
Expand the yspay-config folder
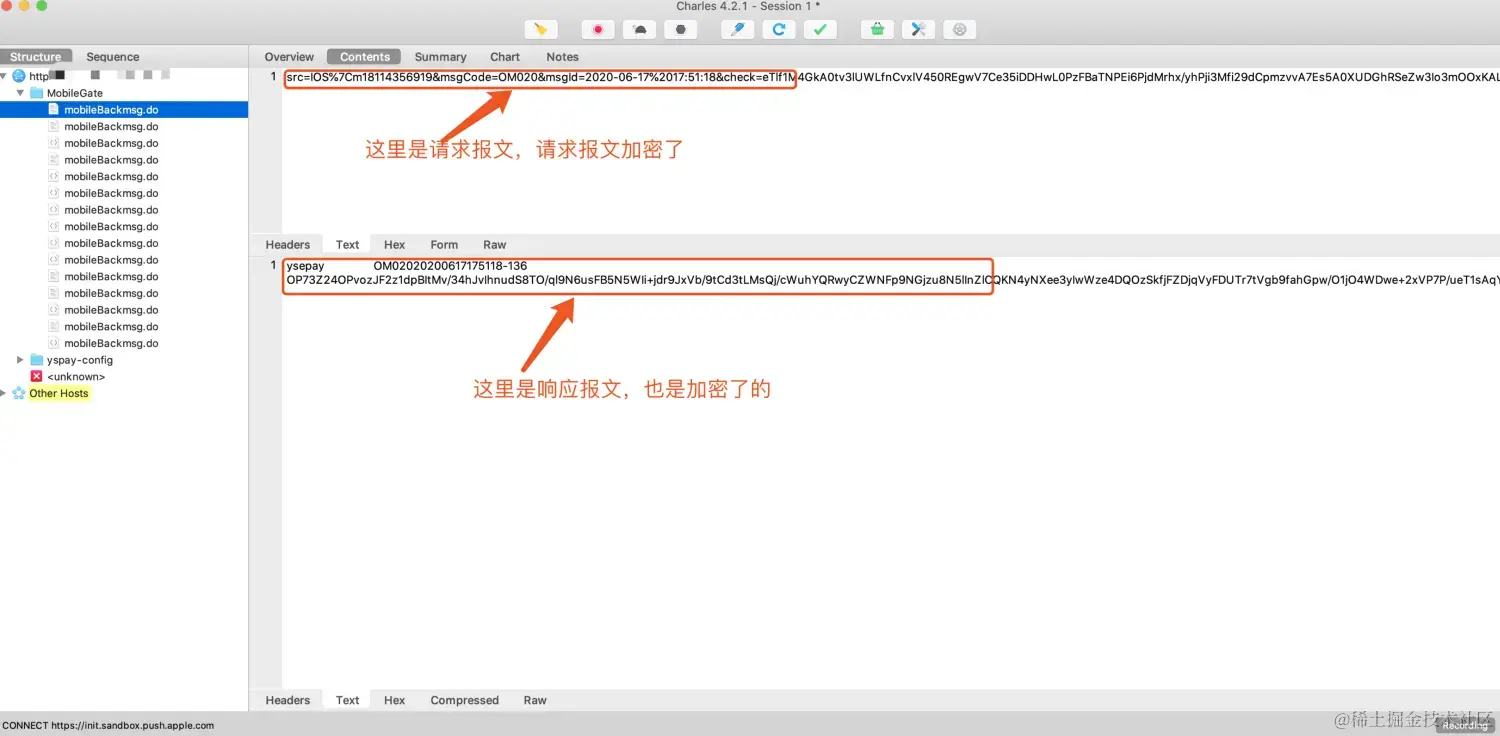coord(20,360)
